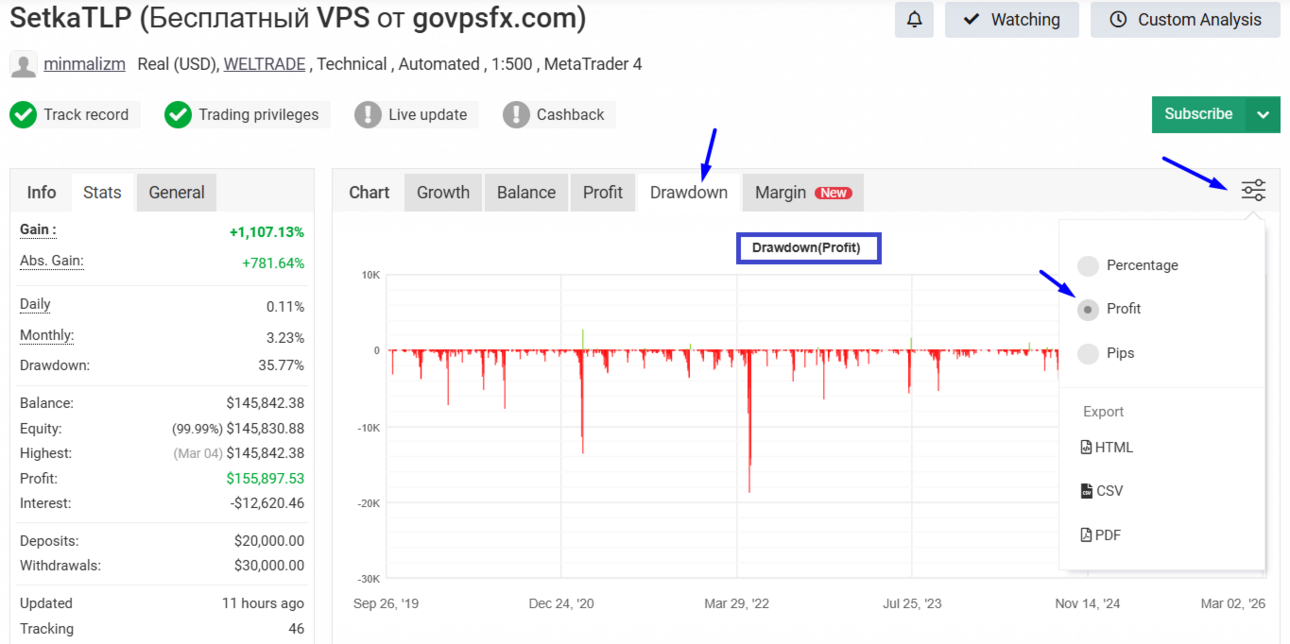Viewport: 1290px width, 644px height.
Task: Click the Cashback warning icon
Action: [x=516, y=115]
